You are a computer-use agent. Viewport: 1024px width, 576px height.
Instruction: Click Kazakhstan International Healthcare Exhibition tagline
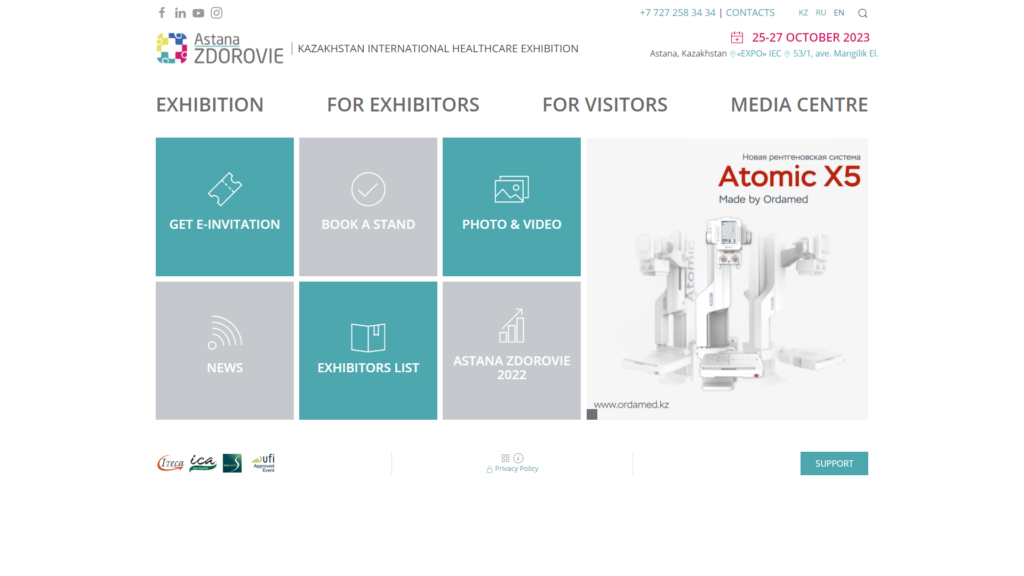point(438,48)
